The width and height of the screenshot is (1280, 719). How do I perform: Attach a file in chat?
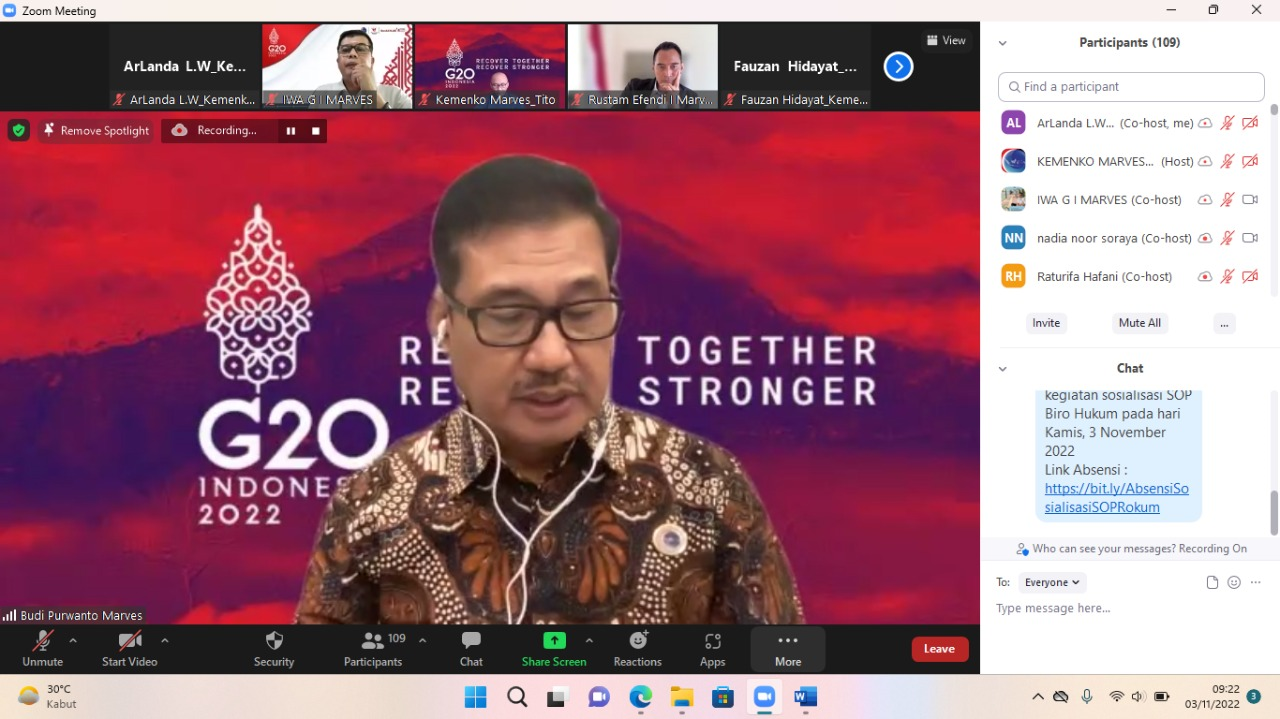[1212, 582]
